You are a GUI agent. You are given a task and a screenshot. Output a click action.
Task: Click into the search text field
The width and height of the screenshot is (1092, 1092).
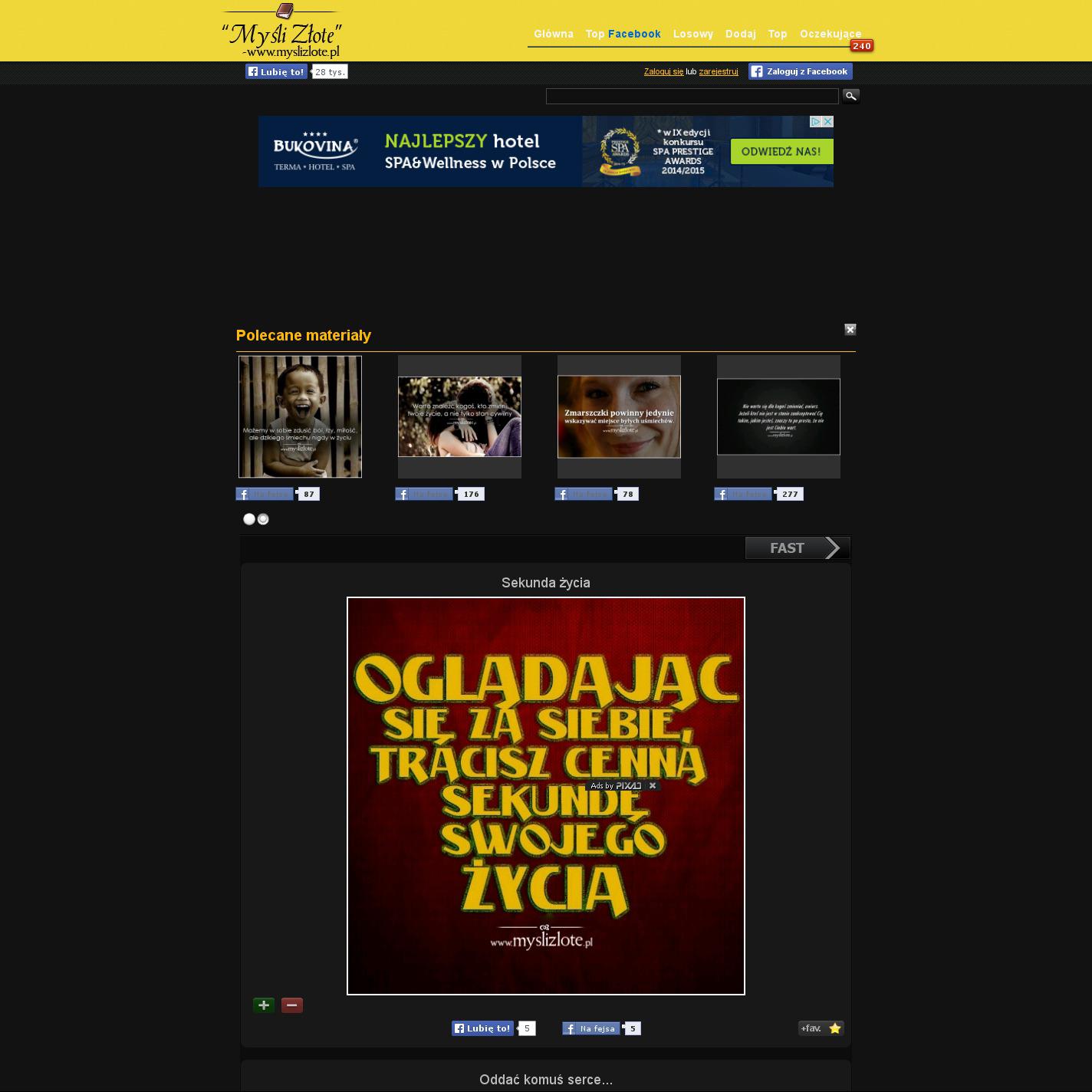point(692,96)
